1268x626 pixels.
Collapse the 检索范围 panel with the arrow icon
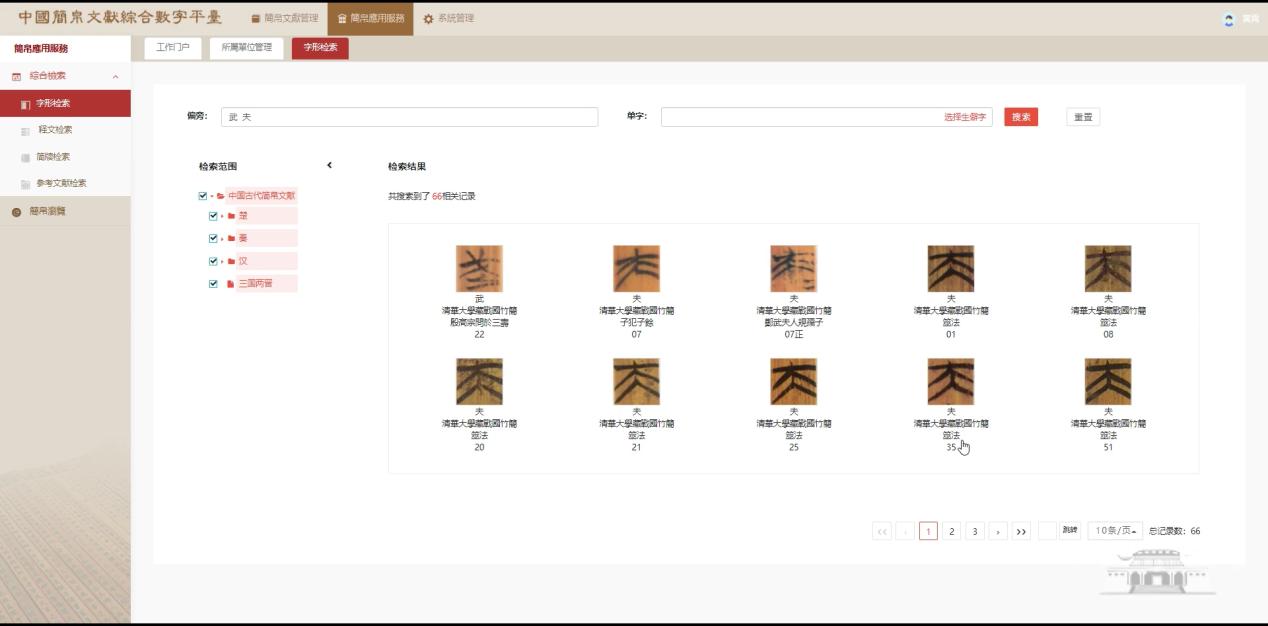point(329,166)
